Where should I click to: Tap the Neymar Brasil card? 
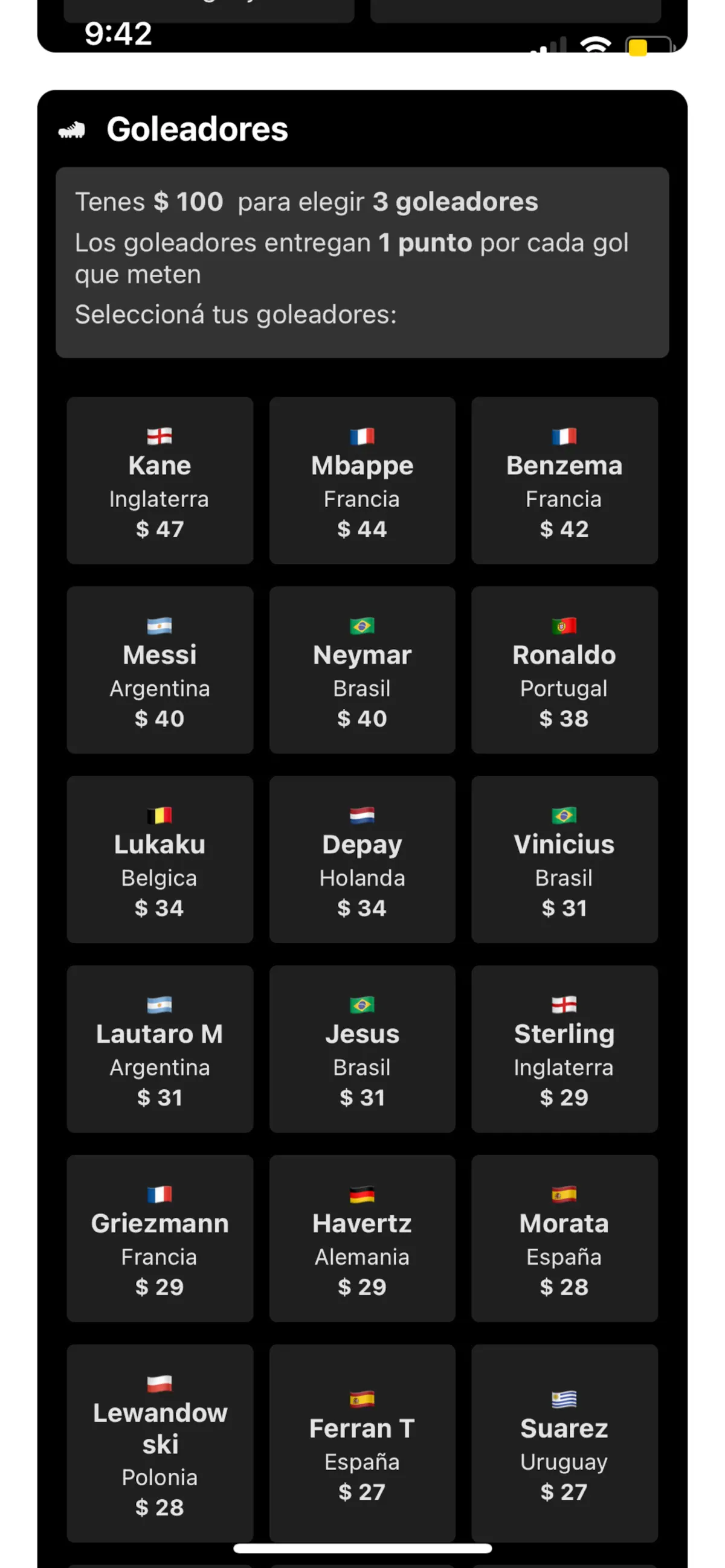coord(362,670)
